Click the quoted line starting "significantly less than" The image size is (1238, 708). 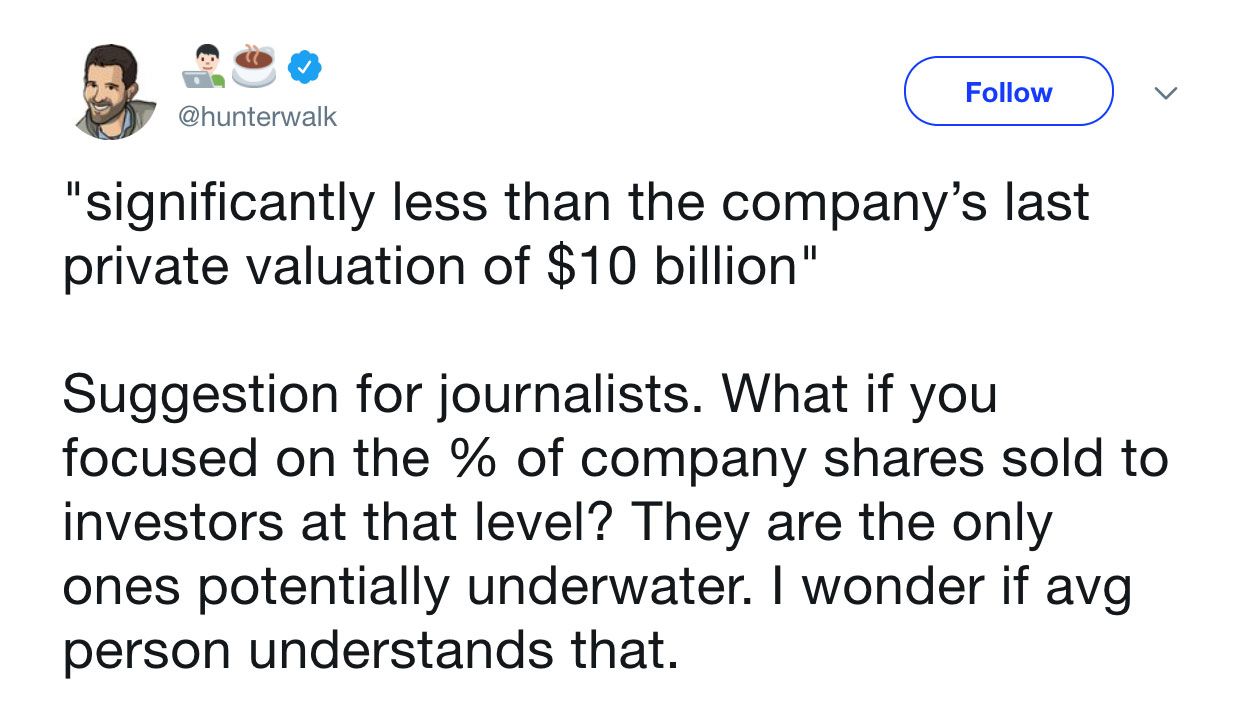pyautogui.click(x=577, y=204)
